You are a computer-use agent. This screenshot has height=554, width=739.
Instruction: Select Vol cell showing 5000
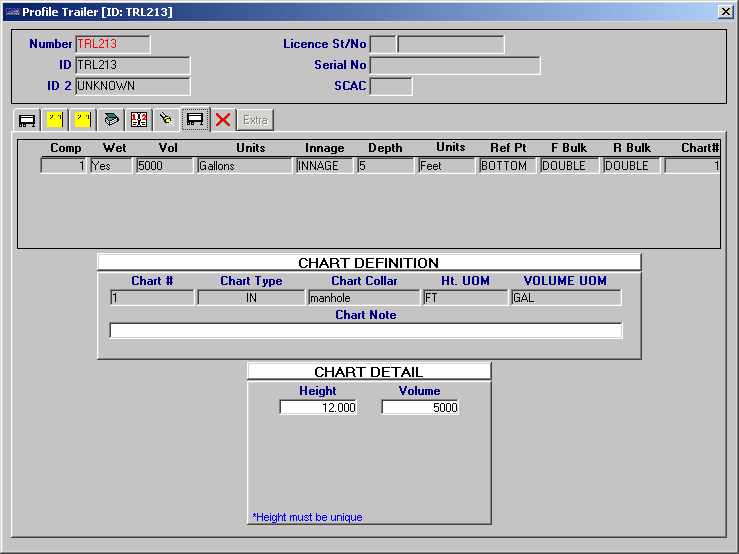(165, 165)
